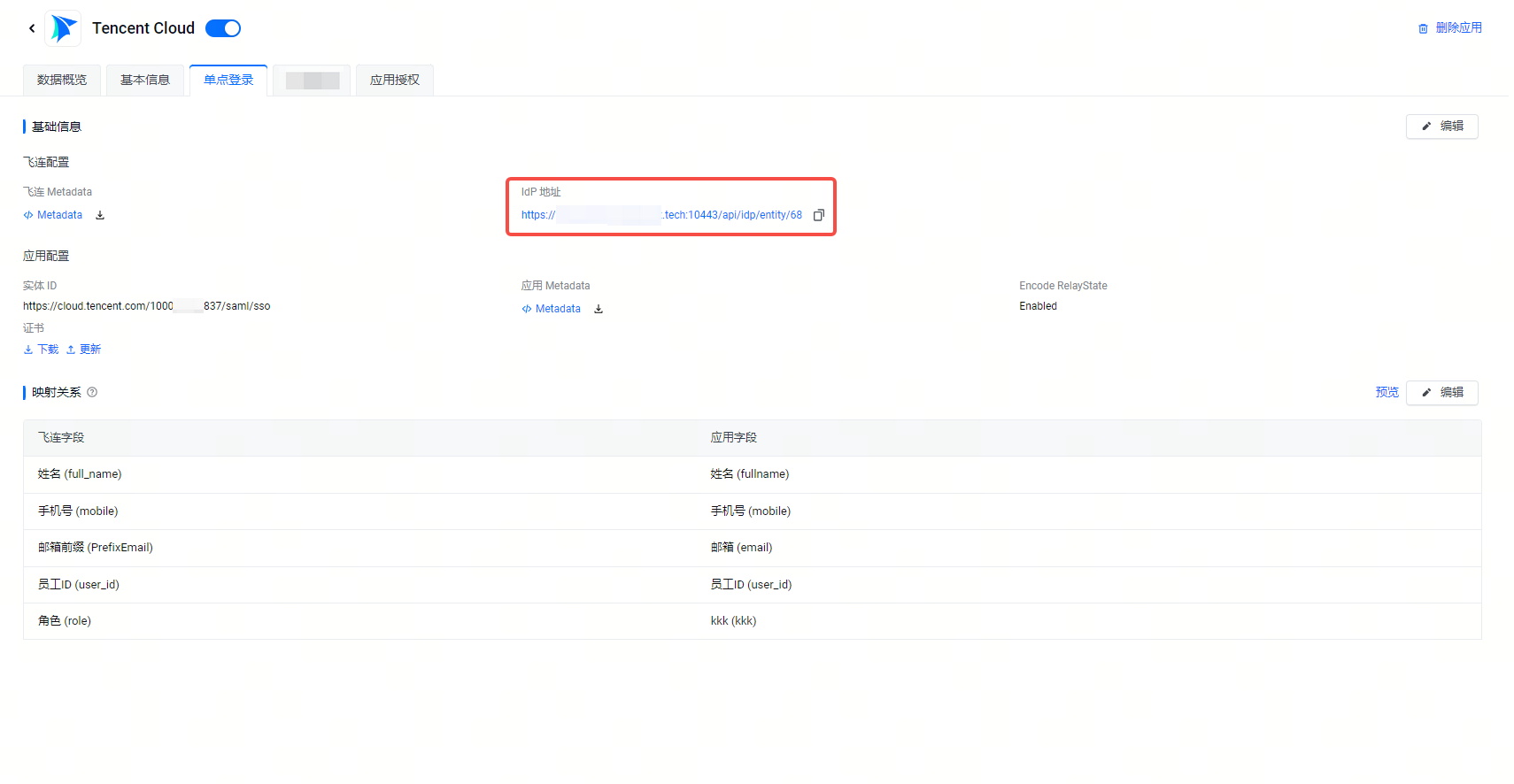The width and height of the screenshot is (1514, 784).
Task: Download the 飞连 Metadata file
Action: [100, 215]
